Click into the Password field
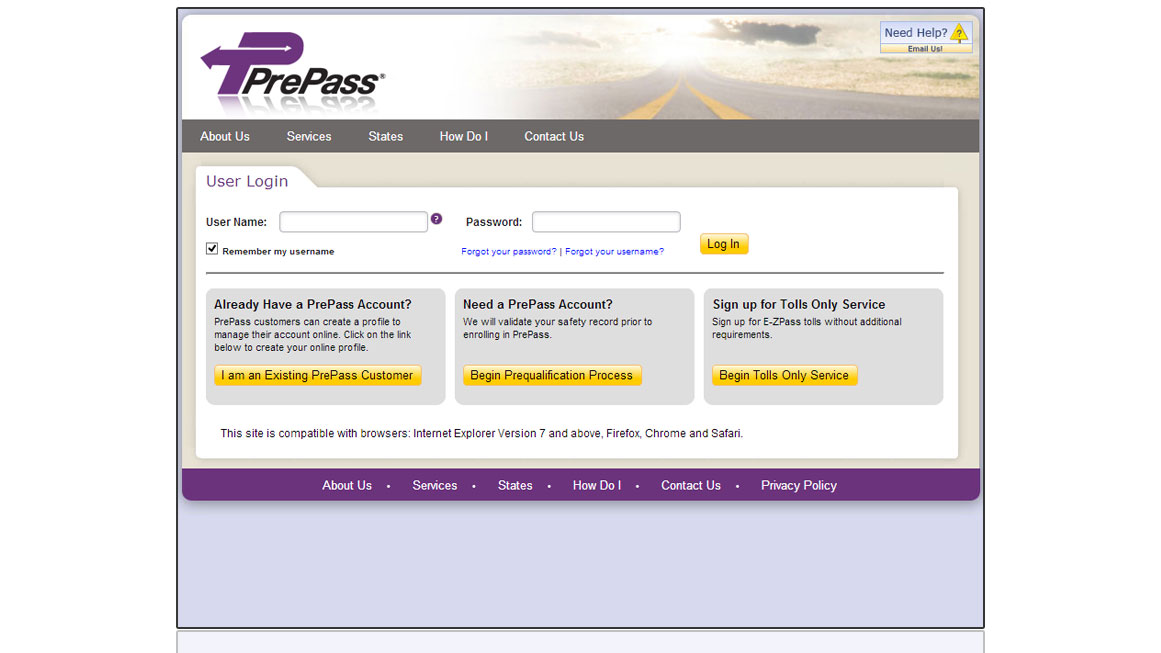The image size is (1161, 653). [606, 222]
